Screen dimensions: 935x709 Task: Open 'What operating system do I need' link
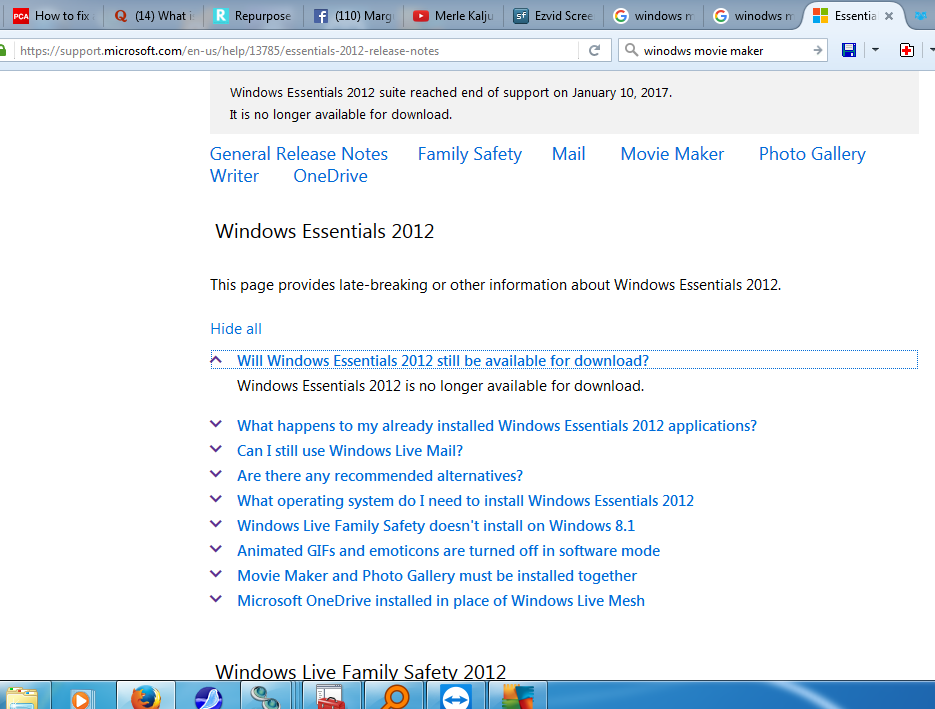click(x=466, y=501)
